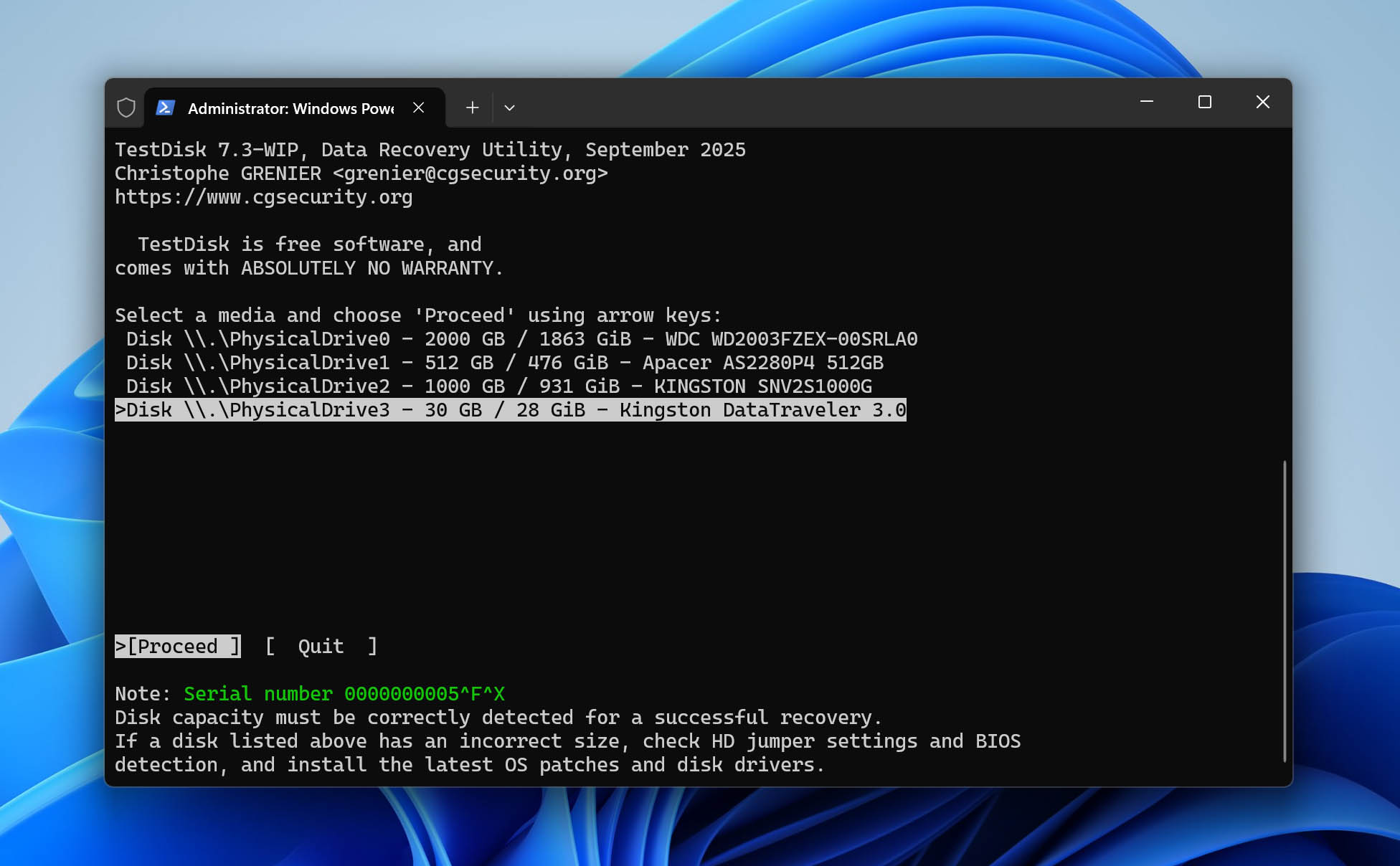Select the Administrator: Windows PowerShell tab
Viewport: 1400px width, 866px height.
coord(295,108)
